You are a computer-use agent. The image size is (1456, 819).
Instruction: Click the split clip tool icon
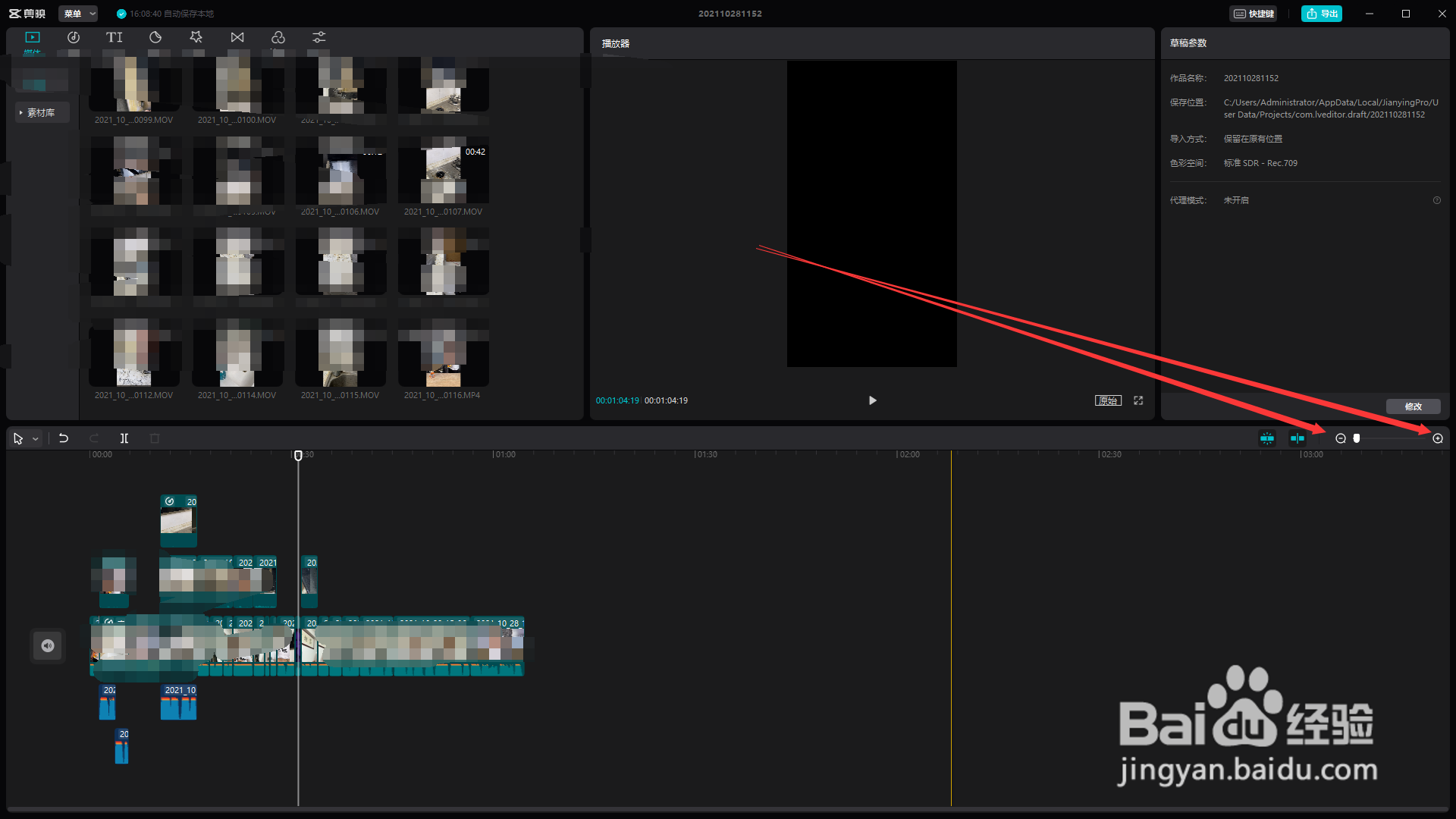[124, 438]
